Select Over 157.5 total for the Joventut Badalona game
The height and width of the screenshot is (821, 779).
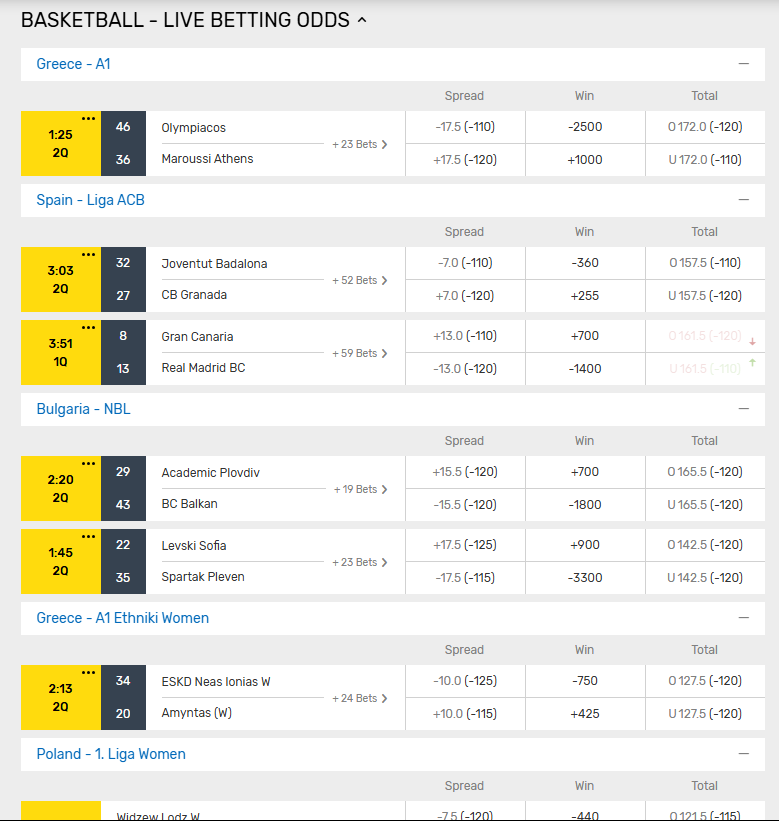tap(705, 263)
